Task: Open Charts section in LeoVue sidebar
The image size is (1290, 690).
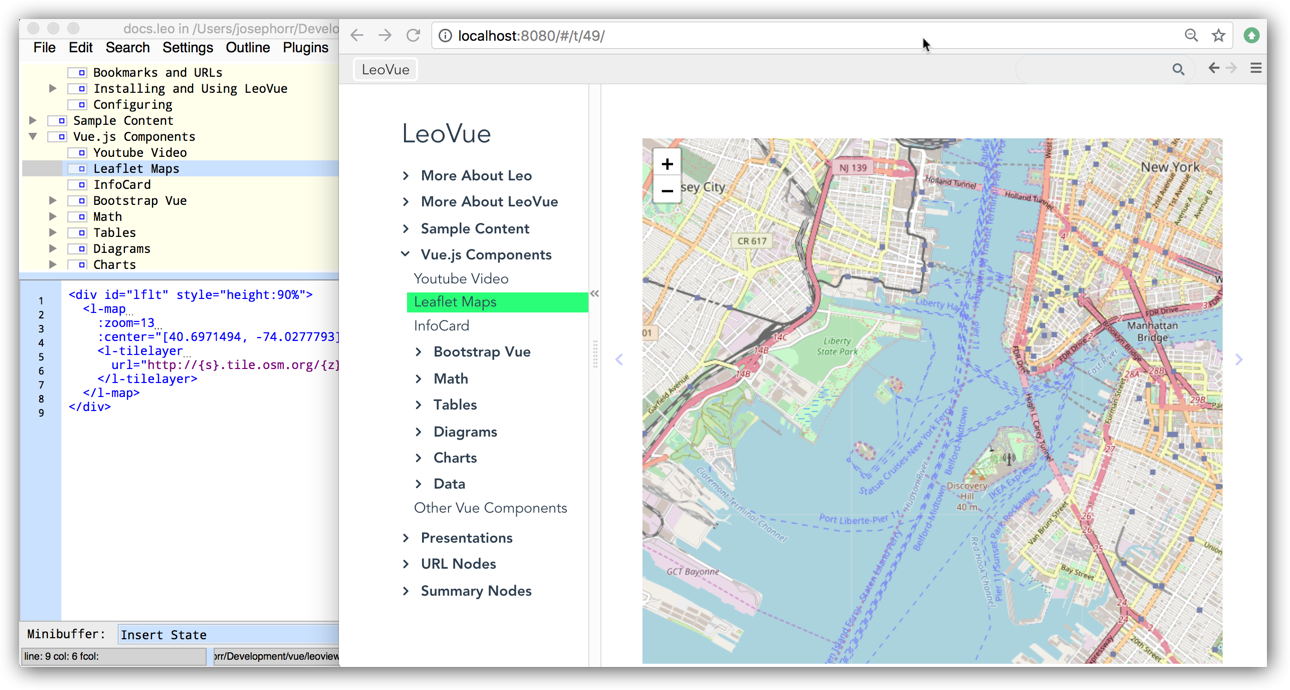Action: point(455,458)
